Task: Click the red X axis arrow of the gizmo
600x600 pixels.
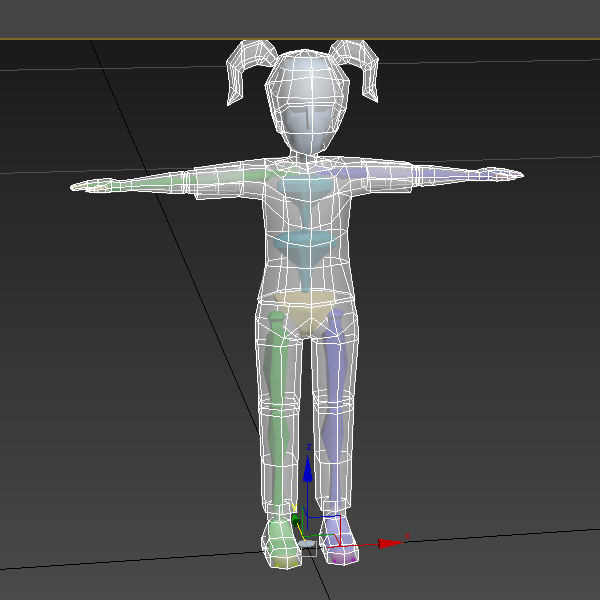Action: (x=390, y=544)
